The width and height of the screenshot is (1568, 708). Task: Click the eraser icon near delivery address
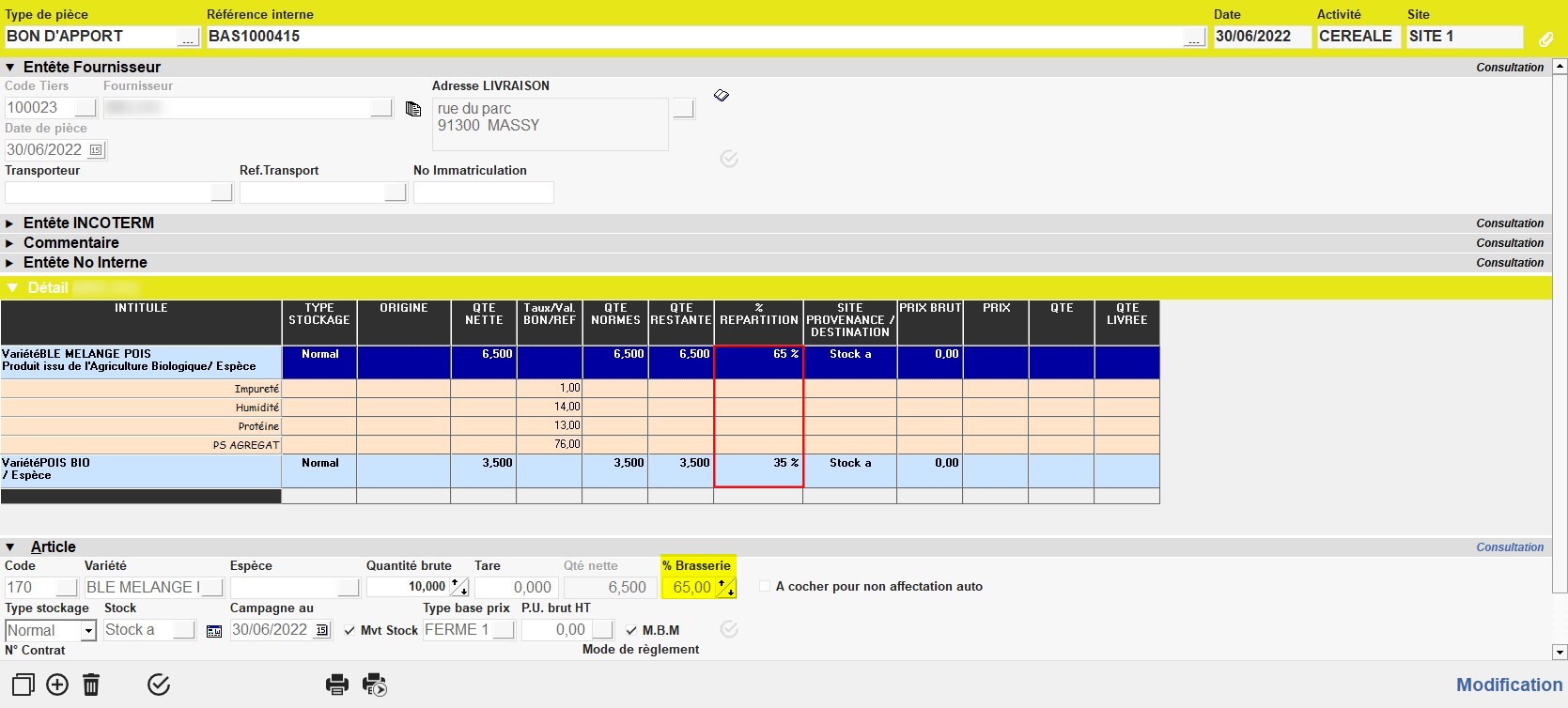721,95
